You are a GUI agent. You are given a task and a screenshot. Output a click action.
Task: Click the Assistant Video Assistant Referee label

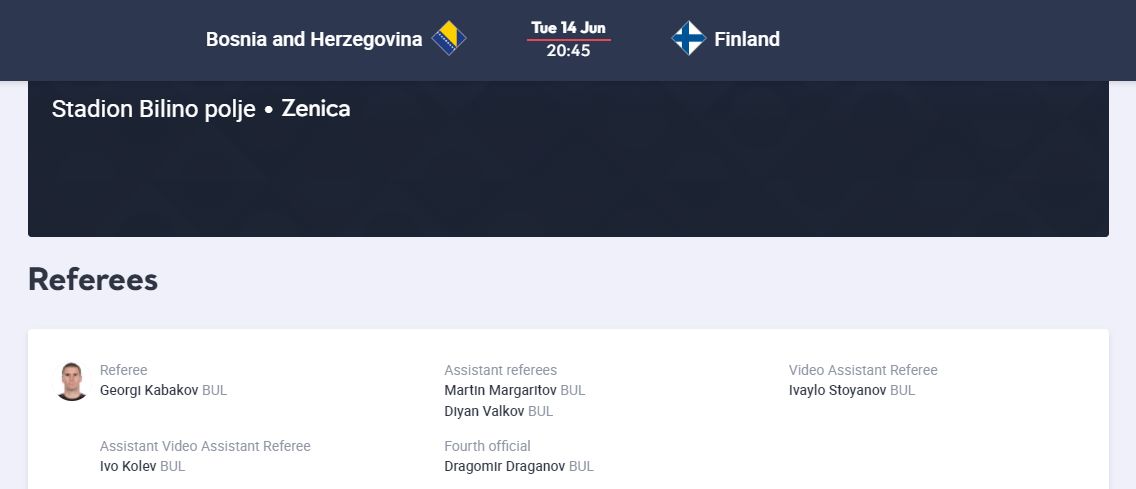pos(205,446)
